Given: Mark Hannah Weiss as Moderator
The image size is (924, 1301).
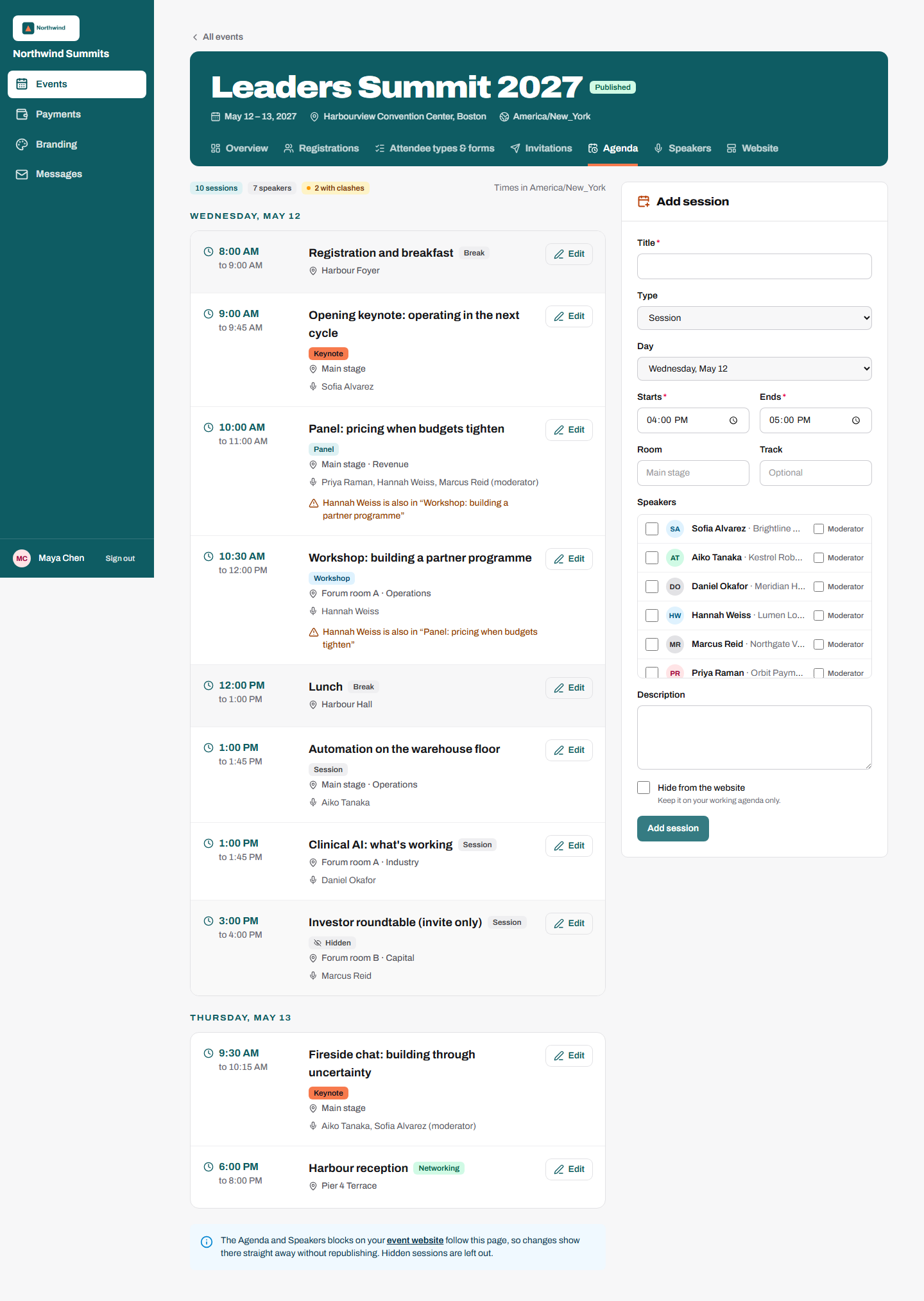Looking at the screenshot, I should coord(819,616).
